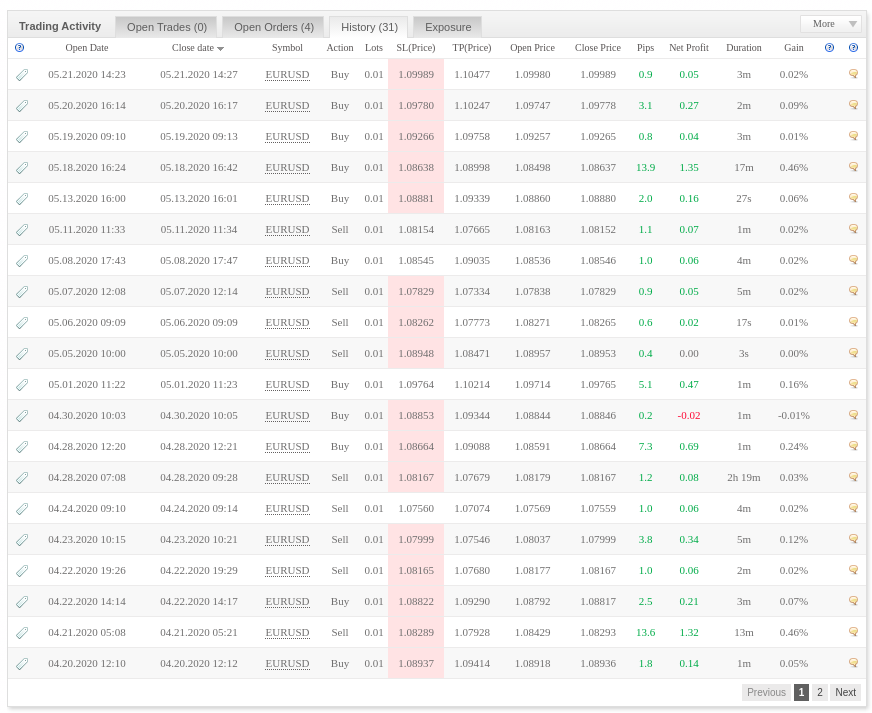Open EURUSD link in 05.21.2020 14:23 row
The height and width of the screenshot is (713, 872).
pyautogui.click(x=287, y=75)
